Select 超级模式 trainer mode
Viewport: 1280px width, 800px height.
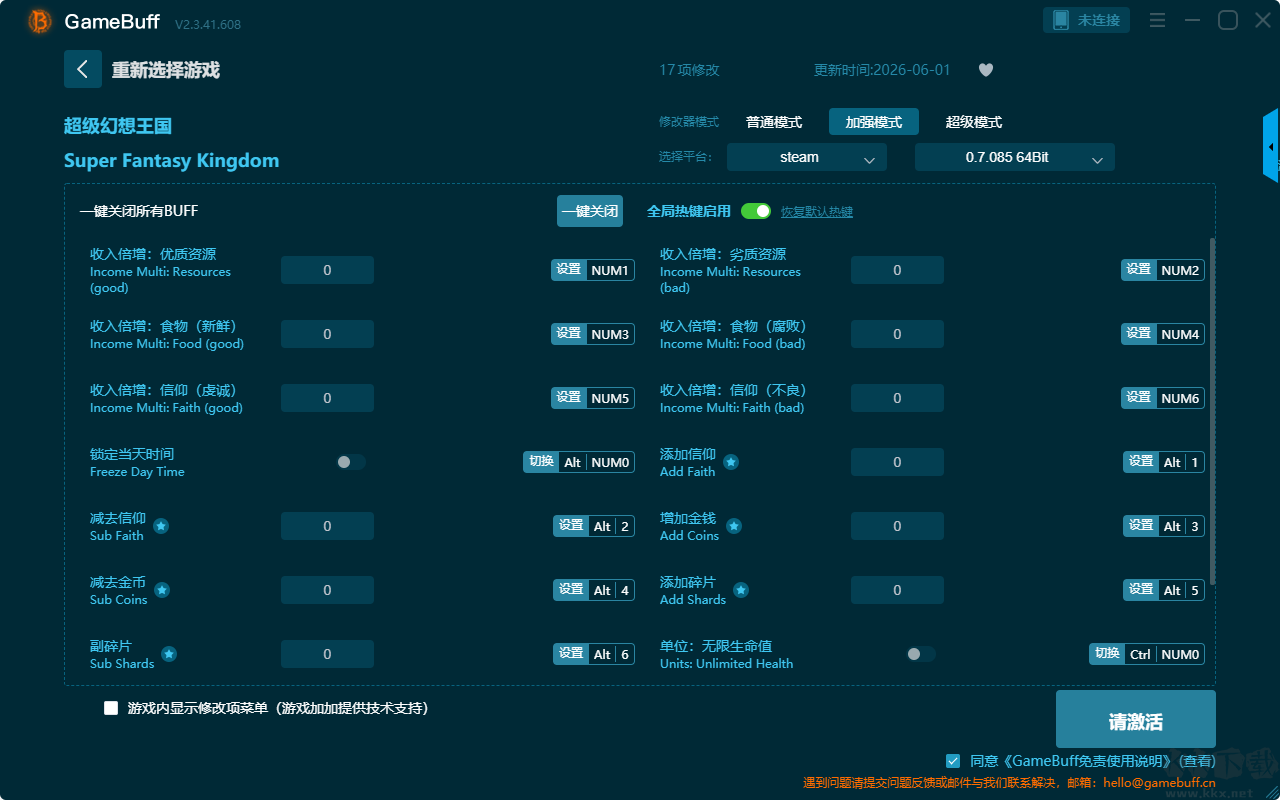pyautogui.click(x=974, y=122)
